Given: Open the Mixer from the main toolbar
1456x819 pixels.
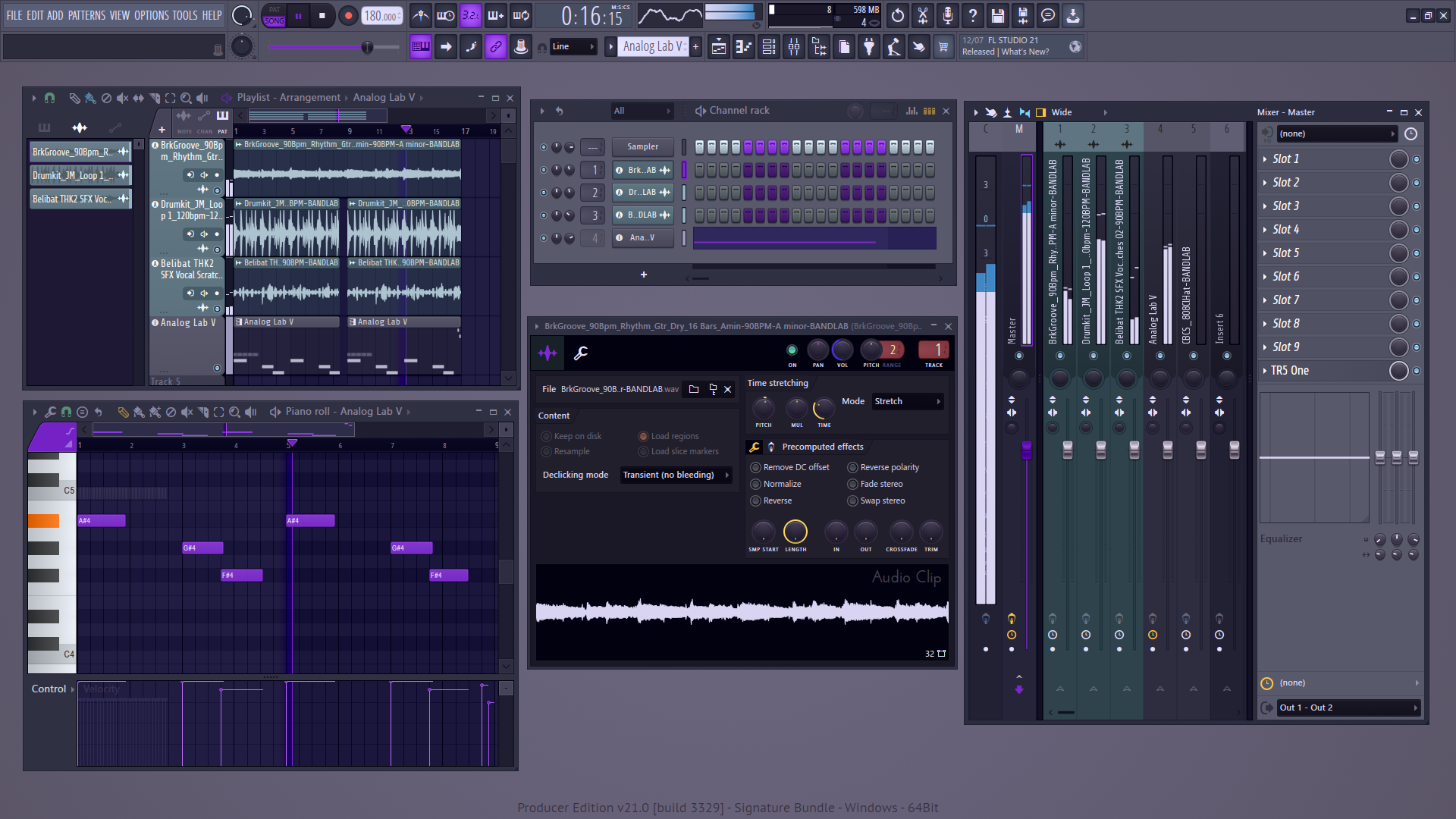Looking at the screenshot, I should pos(794,46).
